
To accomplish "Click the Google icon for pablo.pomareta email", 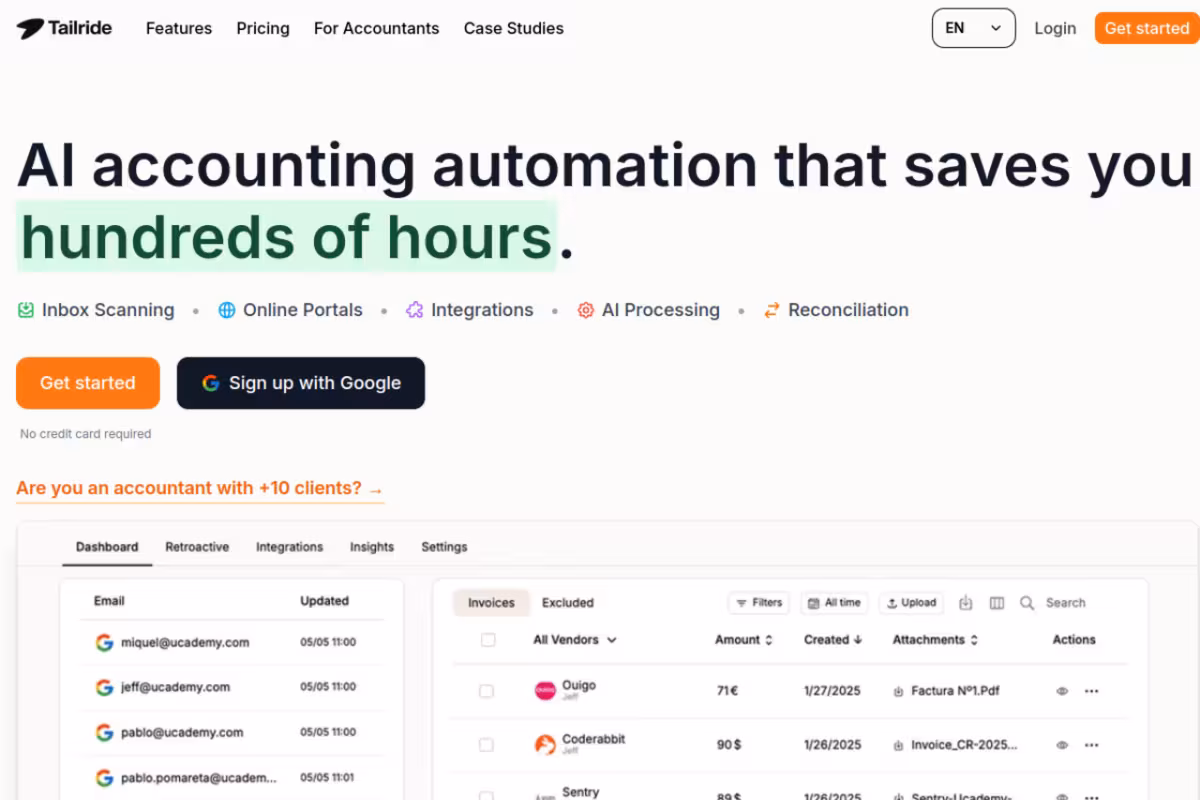I will [104, 777].
